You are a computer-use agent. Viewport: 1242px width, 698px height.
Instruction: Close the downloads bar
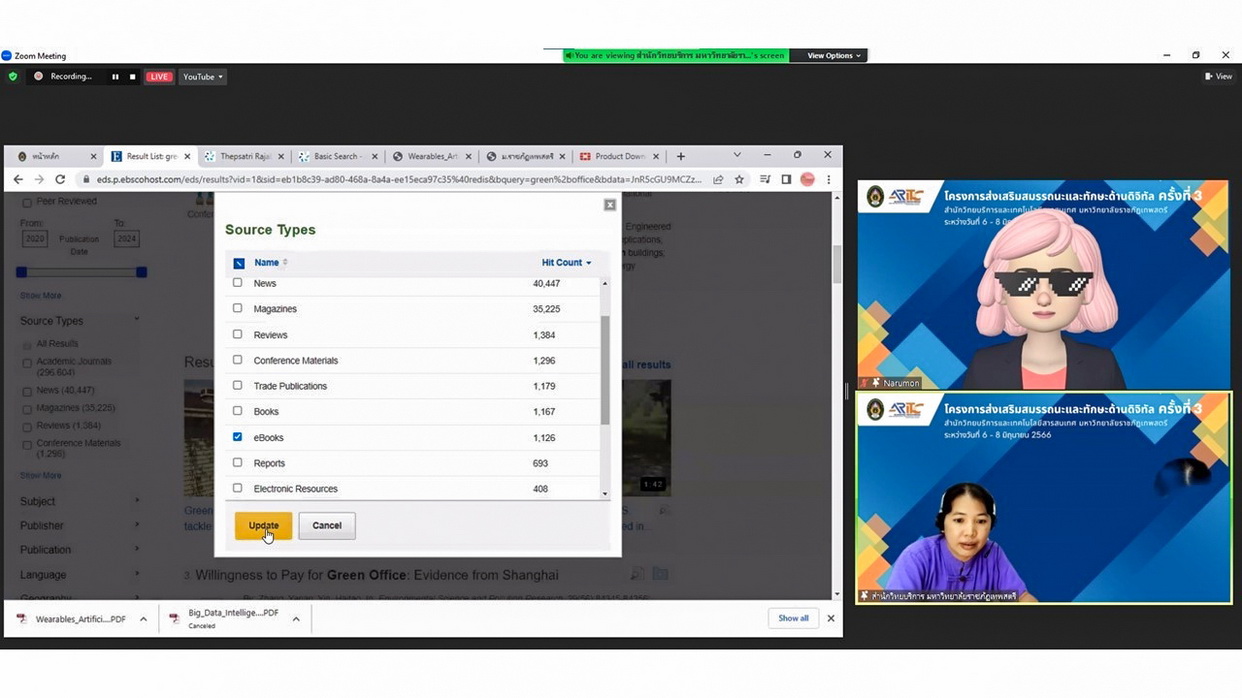click(830, 618)
